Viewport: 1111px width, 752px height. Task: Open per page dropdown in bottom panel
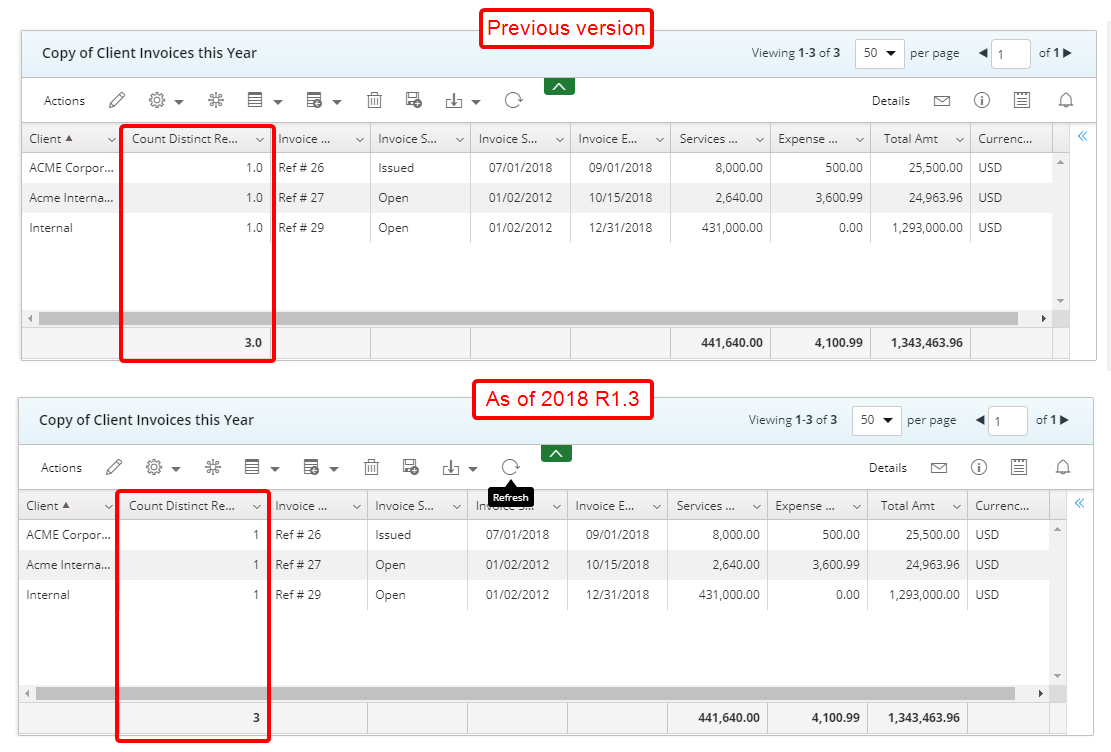[x=876, y=420]
